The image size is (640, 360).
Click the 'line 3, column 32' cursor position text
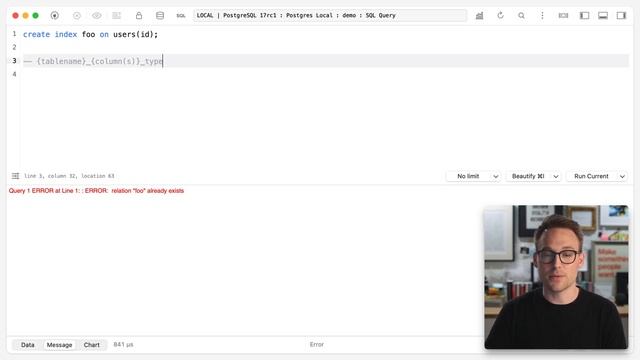(69, 176)
